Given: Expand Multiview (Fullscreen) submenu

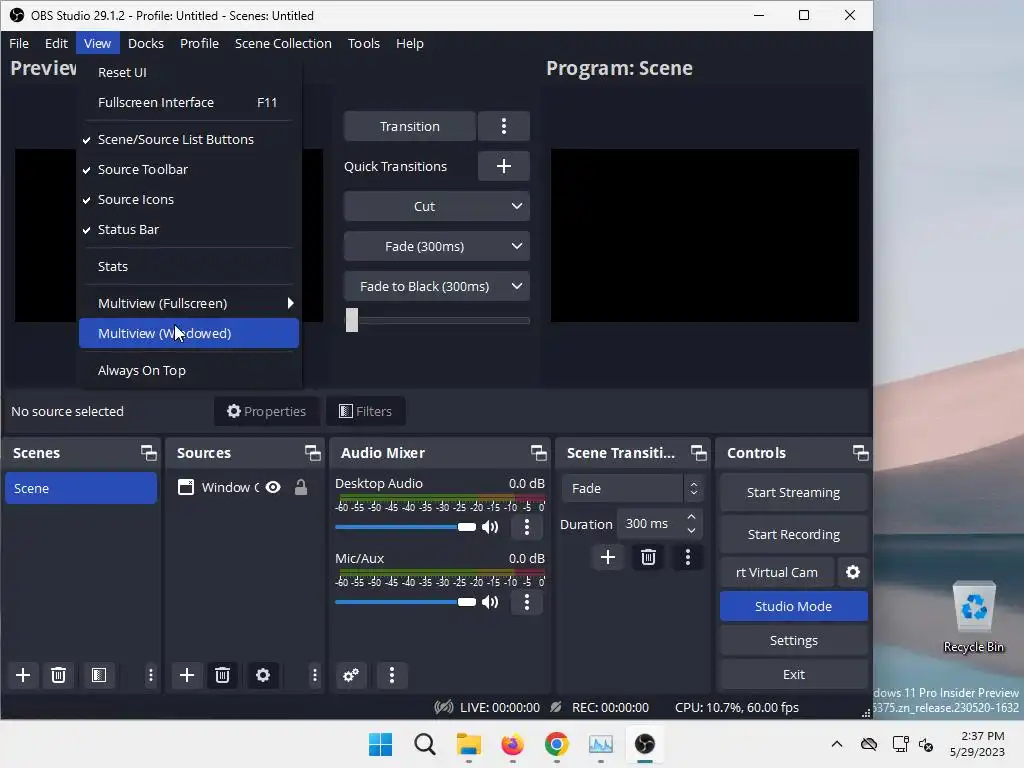Looking at the screenshot, I should point(189,303).
